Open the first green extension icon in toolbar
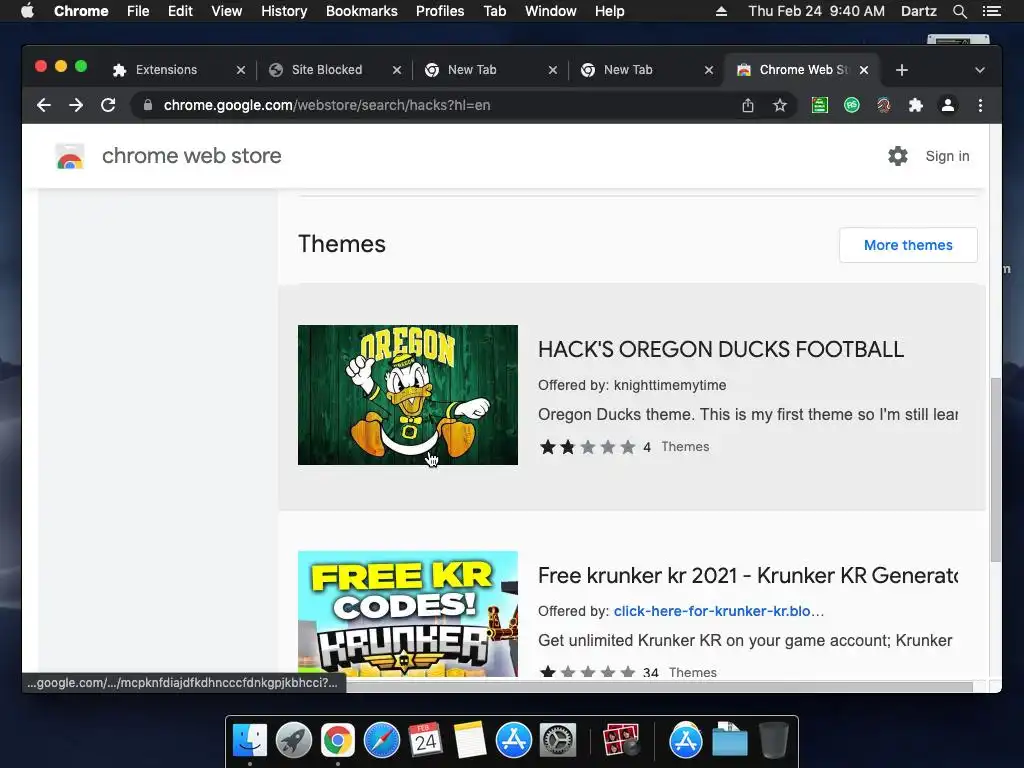Image resolution: width=1024 pixels, height=768 pixels. pyautogui.click(x=820, y=105)
